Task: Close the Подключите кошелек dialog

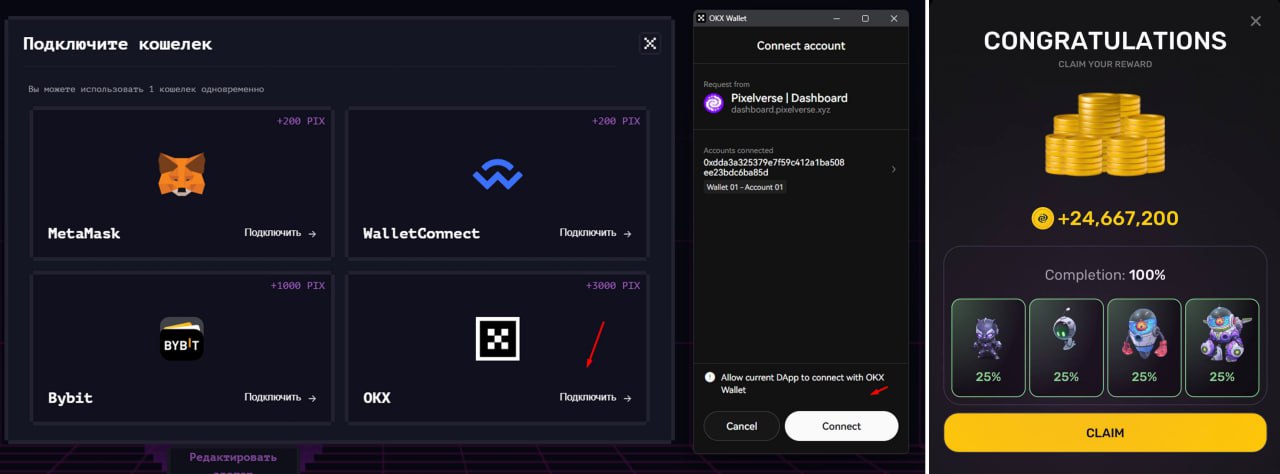Action: click(x=650, y=43)
